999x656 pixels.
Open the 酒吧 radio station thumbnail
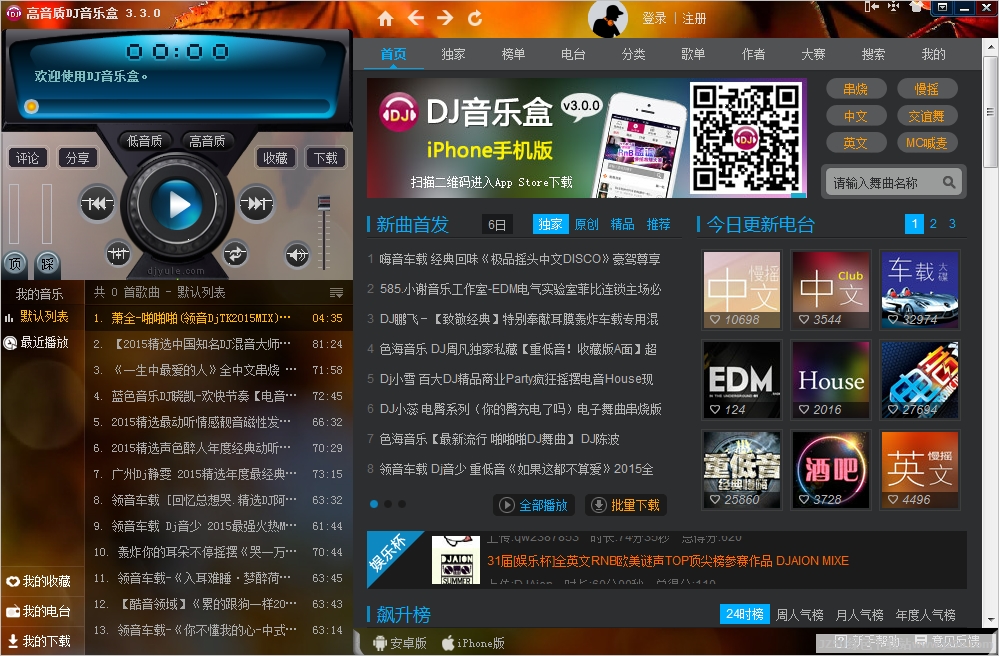point(831,469)
